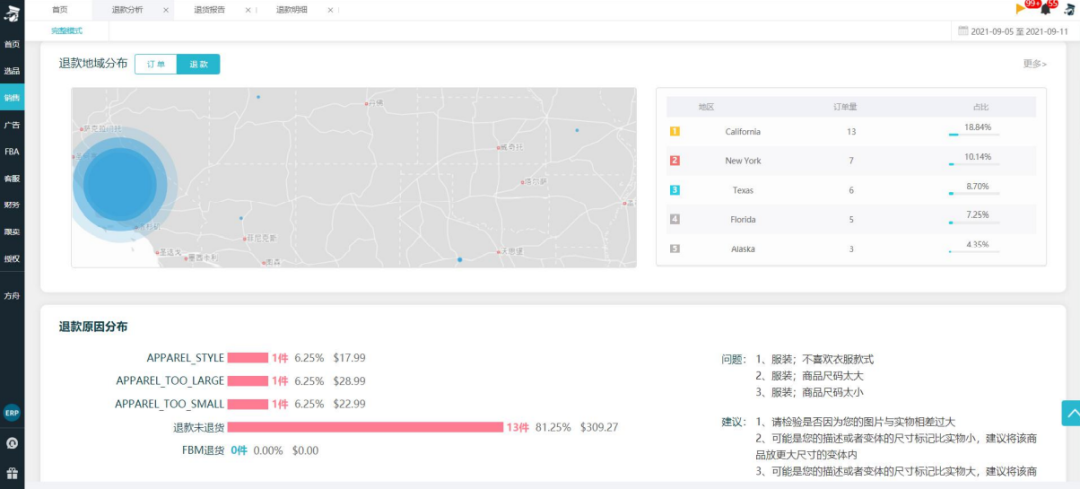Click the app logo at sidebar top
The height and width of the screenshot is (489, 1080).
click(12, 12)
